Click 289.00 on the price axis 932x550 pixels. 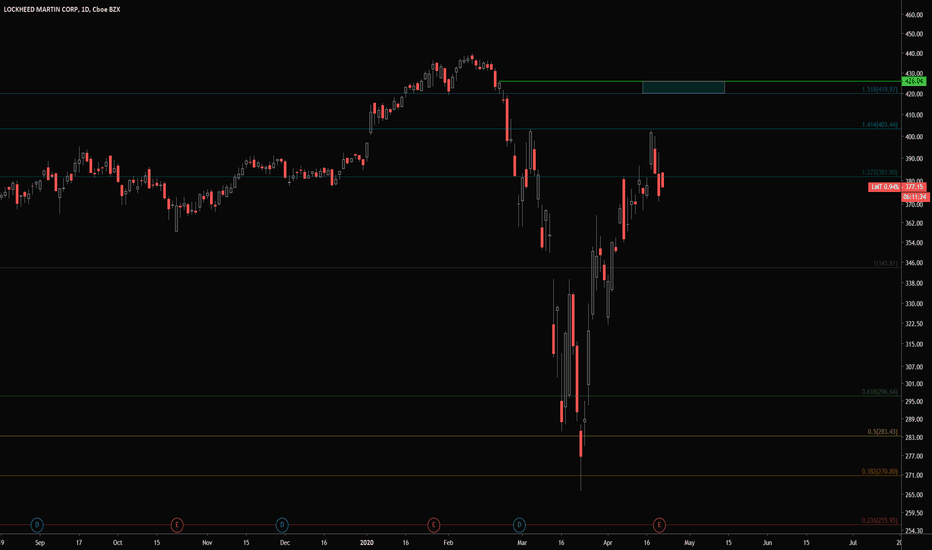tap(914, 419)
